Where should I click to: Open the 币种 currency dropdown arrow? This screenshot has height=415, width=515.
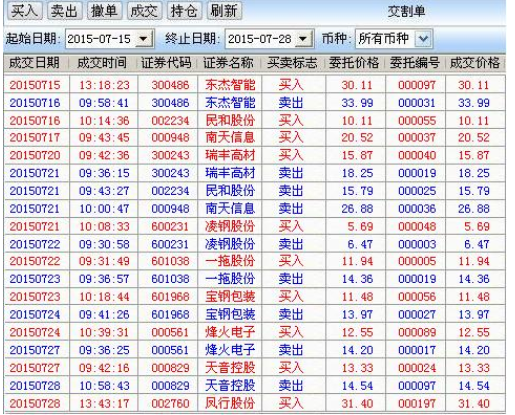pyautogui.click(x=423, y=39)
